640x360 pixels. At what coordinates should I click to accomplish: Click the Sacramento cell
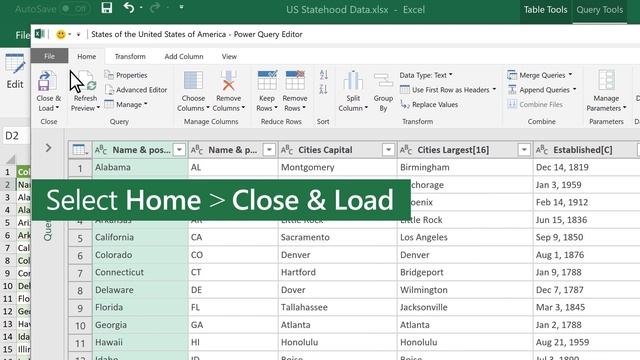(x=337, y=238)
